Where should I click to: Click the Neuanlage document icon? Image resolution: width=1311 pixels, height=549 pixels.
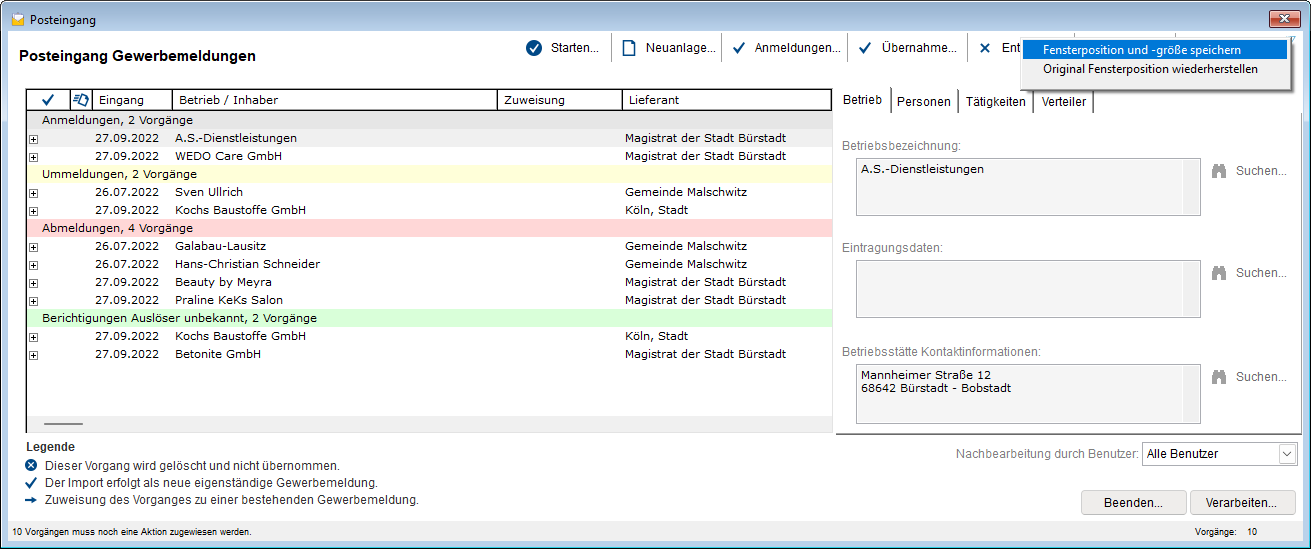[629, 48]
